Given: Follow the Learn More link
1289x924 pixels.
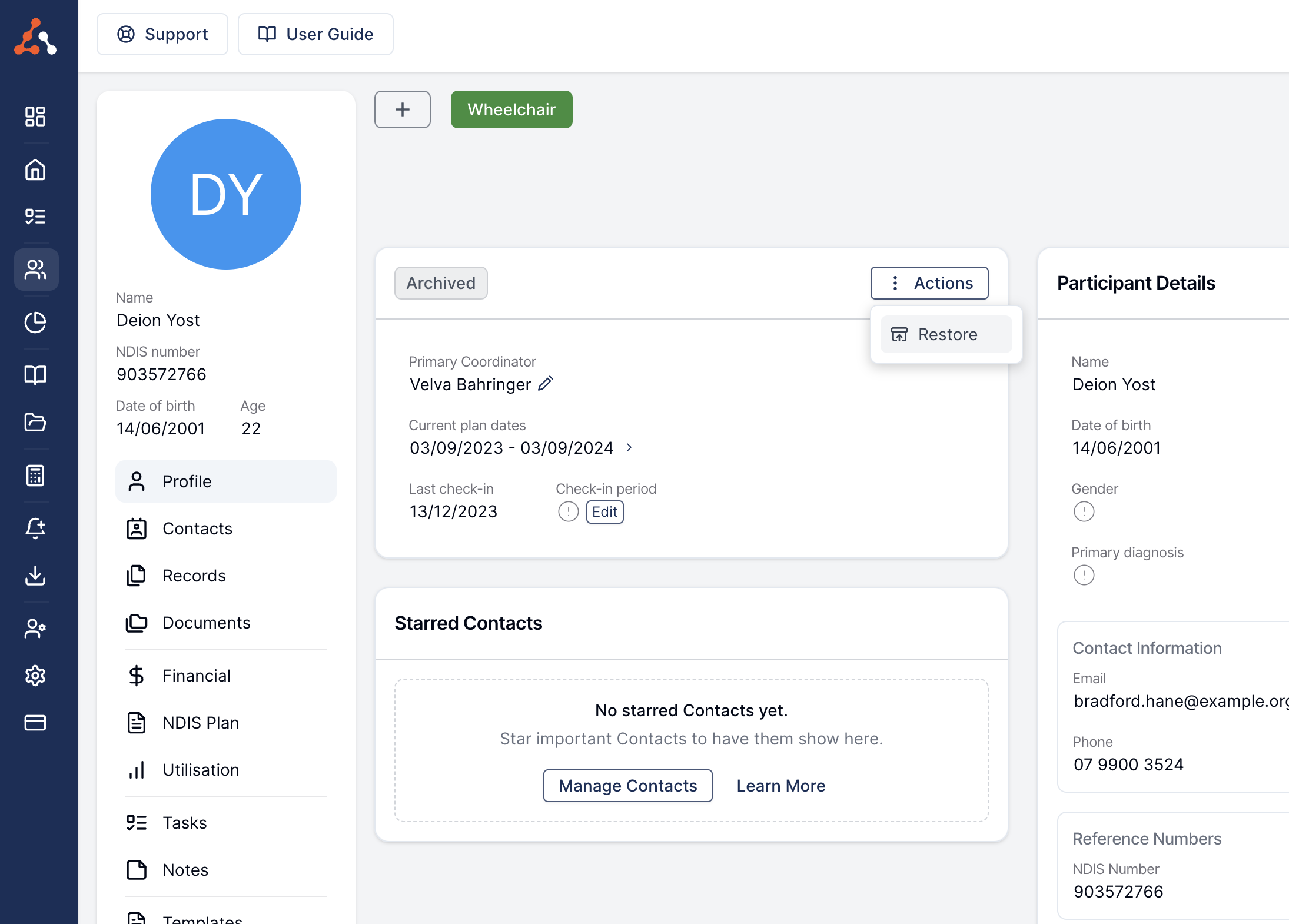Looking at the screenshot, I should pos(780,786).
